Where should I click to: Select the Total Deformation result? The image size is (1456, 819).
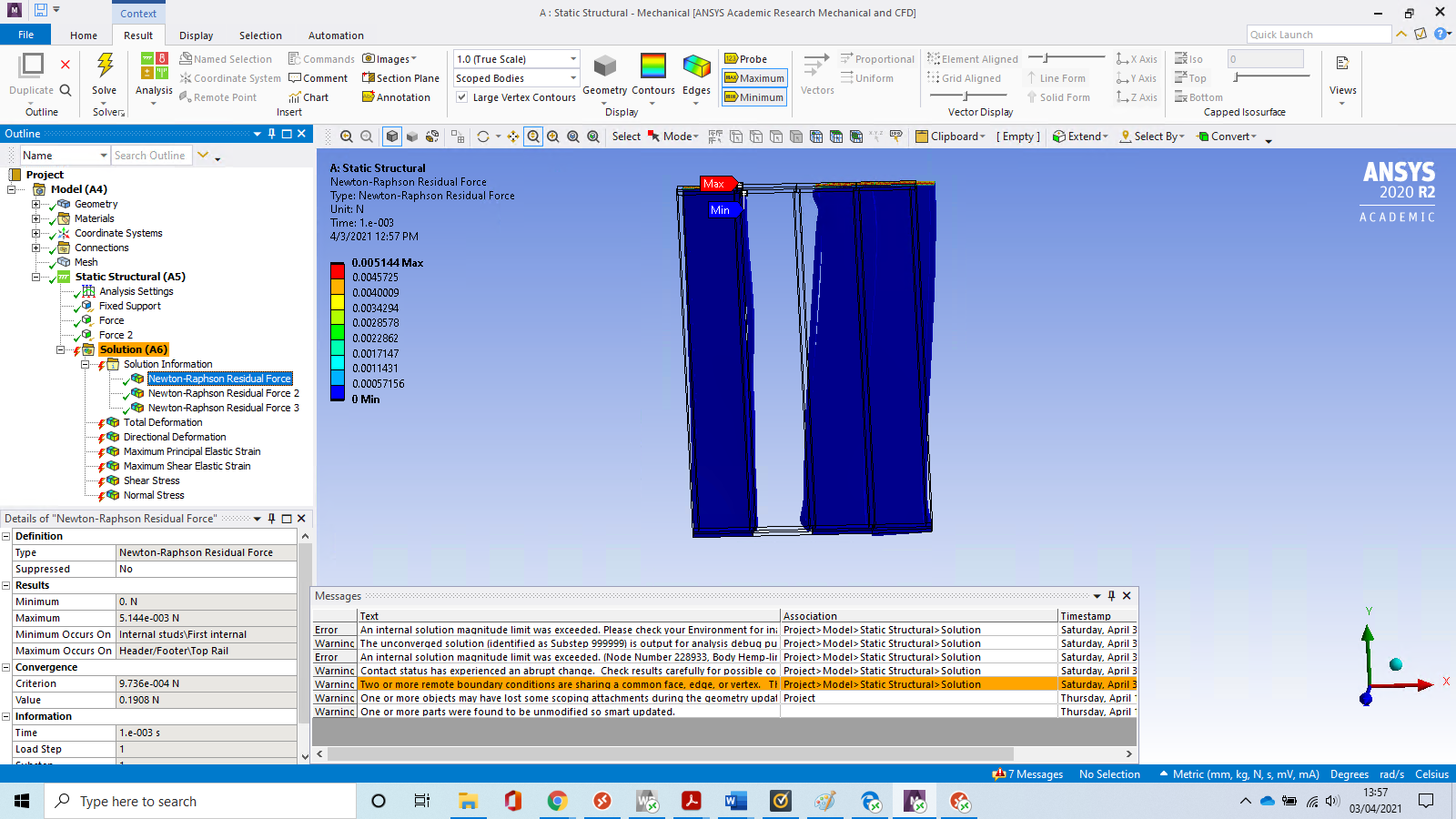tap(163, 422)
